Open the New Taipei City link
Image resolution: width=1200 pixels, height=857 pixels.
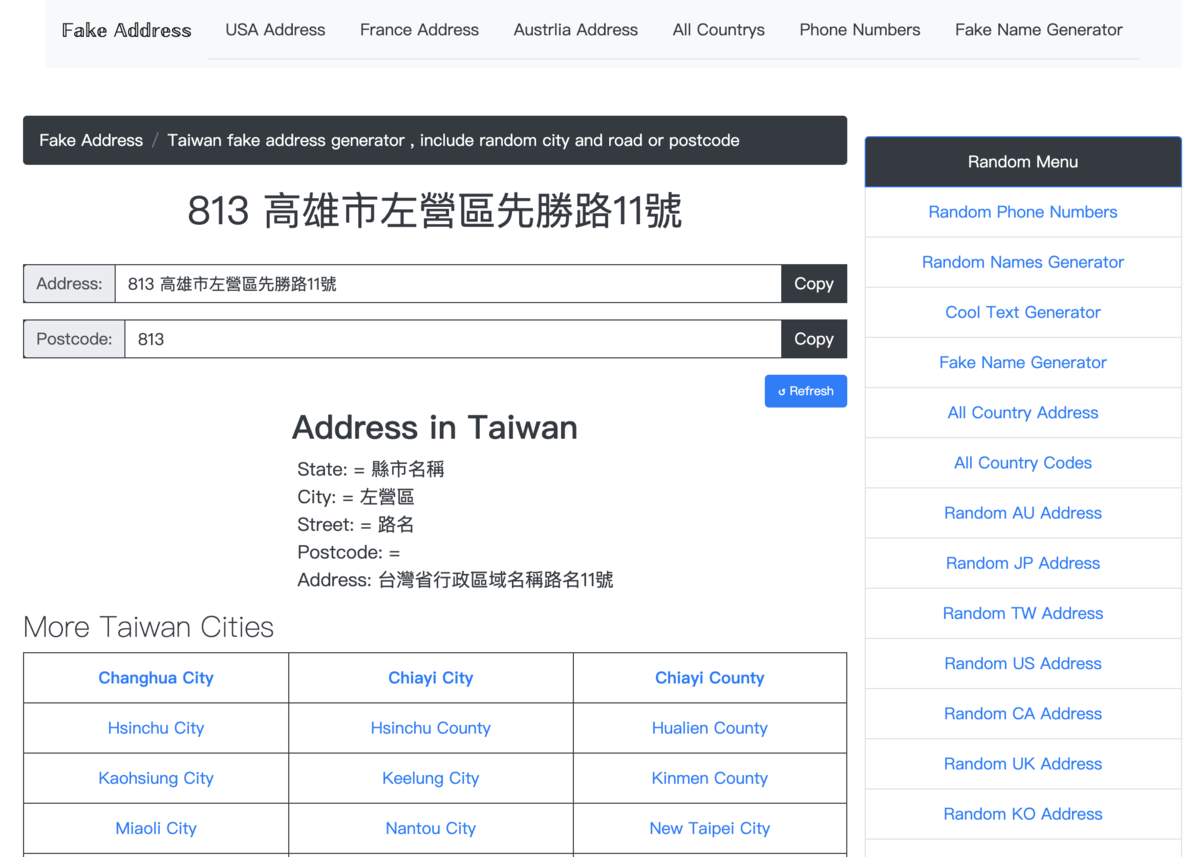click(710, 828)
